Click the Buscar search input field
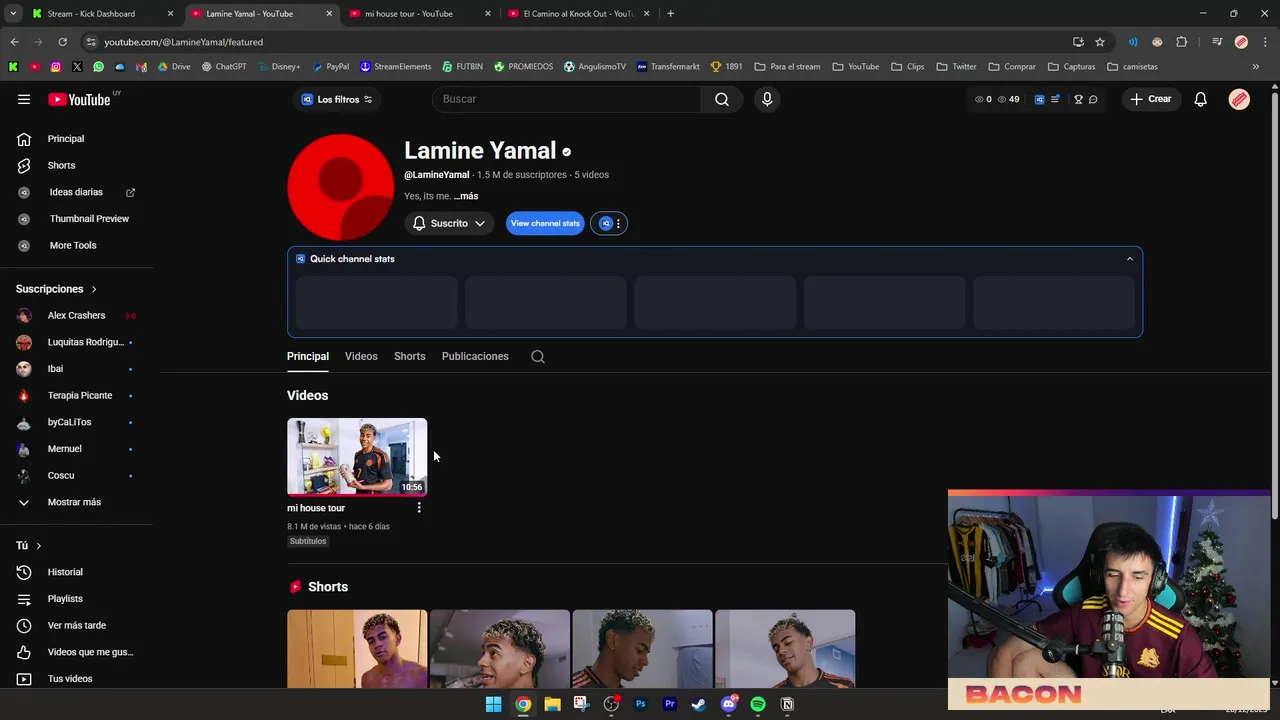Image resolution: width=1280 pixels, height=720 pixels. (x=566, y=99)
